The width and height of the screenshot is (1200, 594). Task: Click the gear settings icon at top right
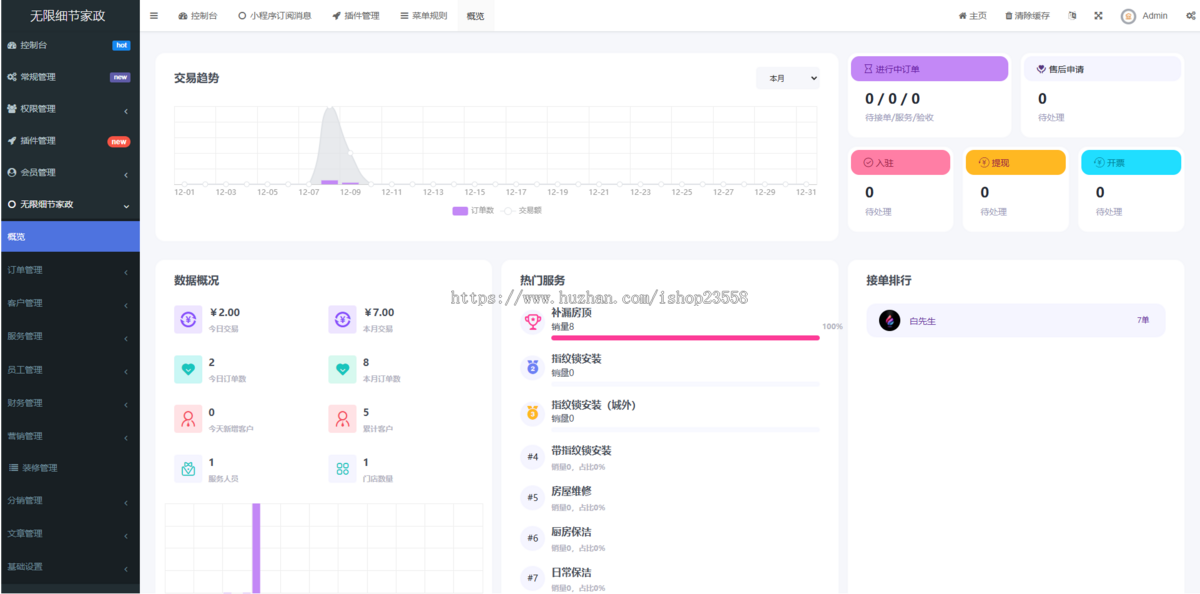1189,15
